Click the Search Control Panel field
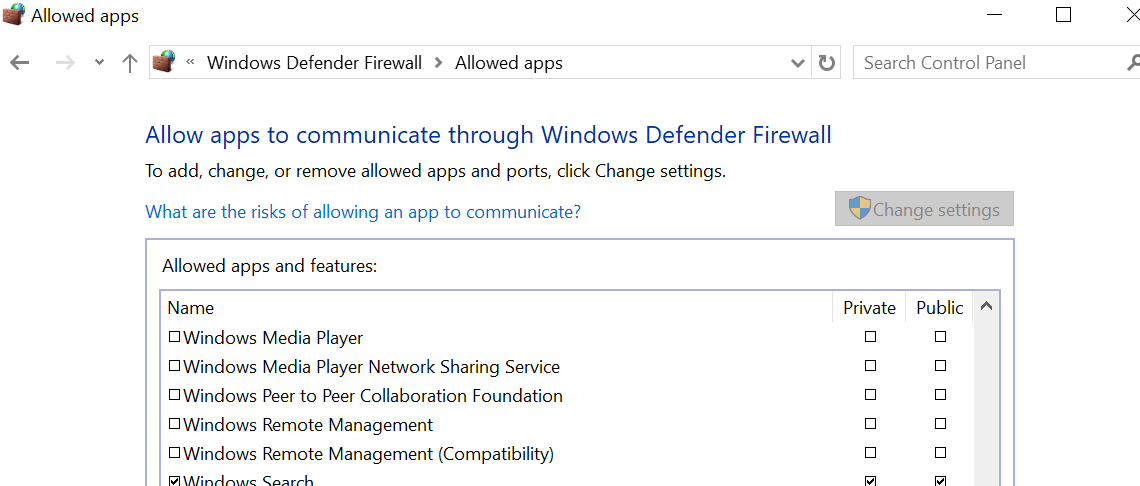This screenshot has height=486, width=1140. (985, 63)
